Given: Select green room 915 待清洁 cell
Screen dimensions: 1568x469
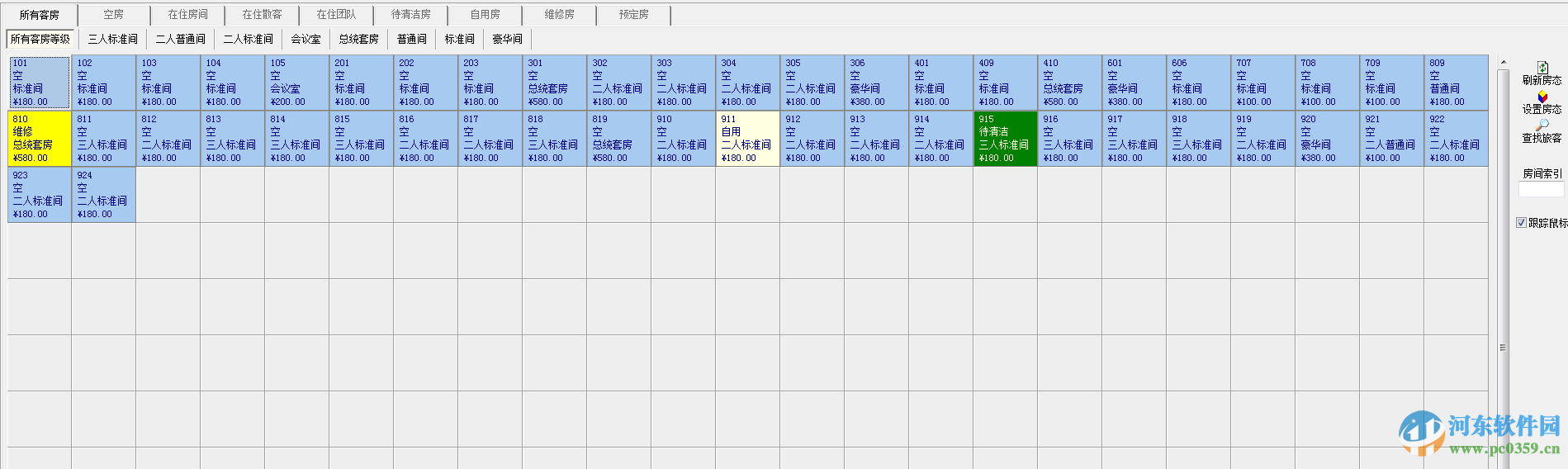Looking at the screenshot, I should [1006, 139].
